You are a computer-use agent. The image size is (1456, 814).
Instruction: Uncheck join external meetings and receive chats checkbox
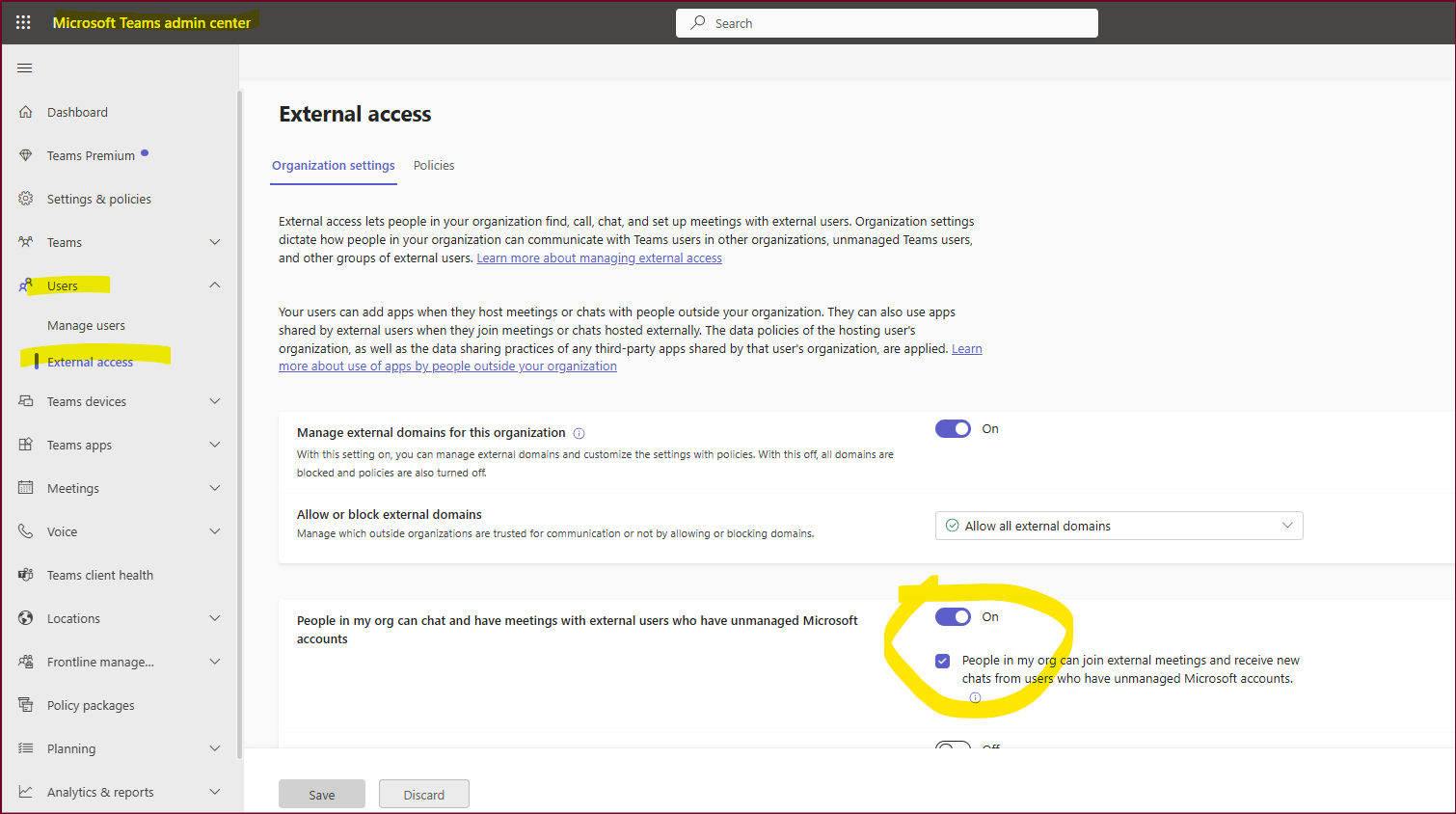[x=942, y=661]
